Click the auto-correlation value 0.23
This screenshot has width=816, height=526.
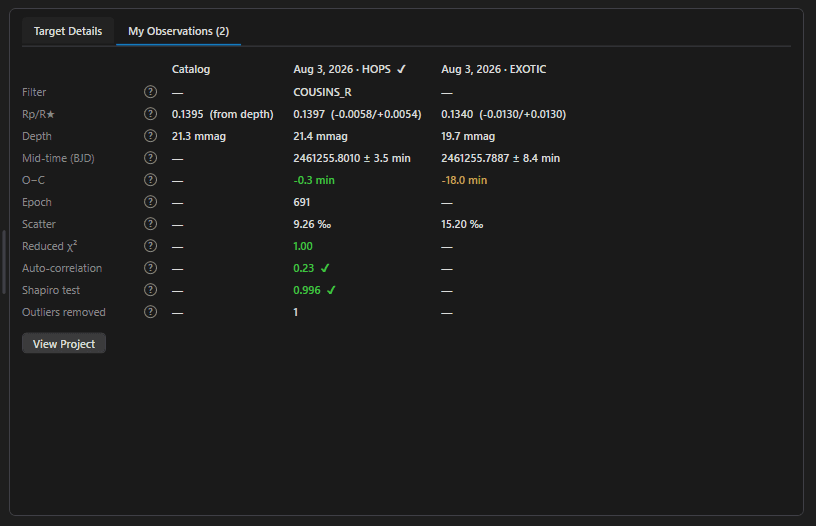[303, 268]
